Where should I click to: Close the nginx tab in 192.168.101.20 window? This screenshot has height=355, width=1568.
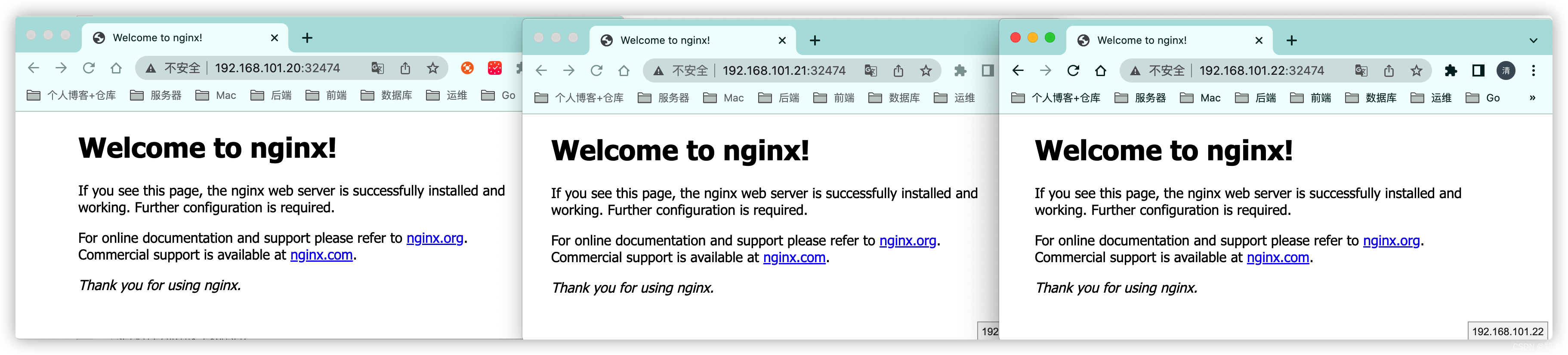(x=275, y=38)
